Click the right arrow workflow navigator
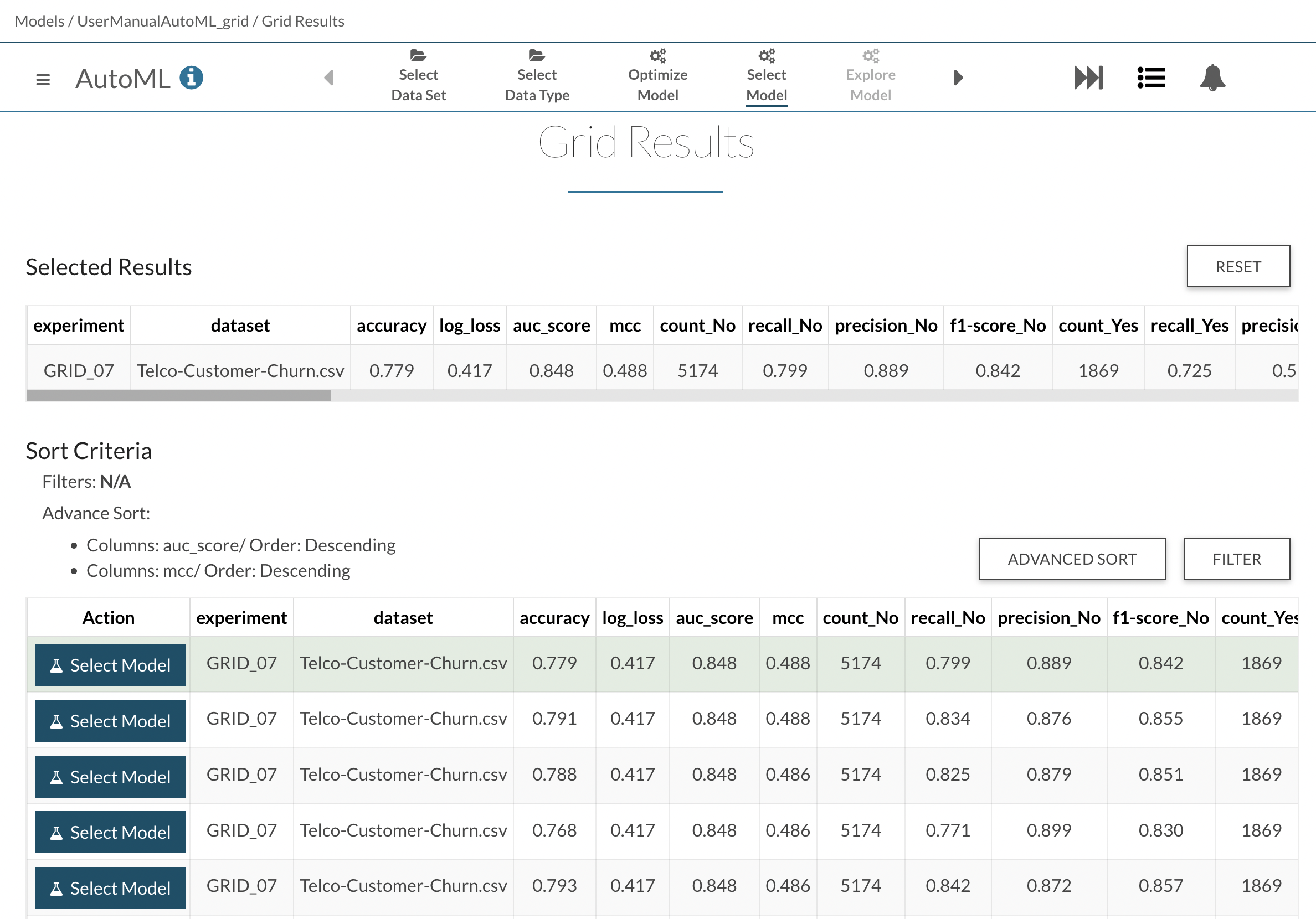Viewport: 1316px width, 919px height. pyautogui.click(x=958, y=78)
